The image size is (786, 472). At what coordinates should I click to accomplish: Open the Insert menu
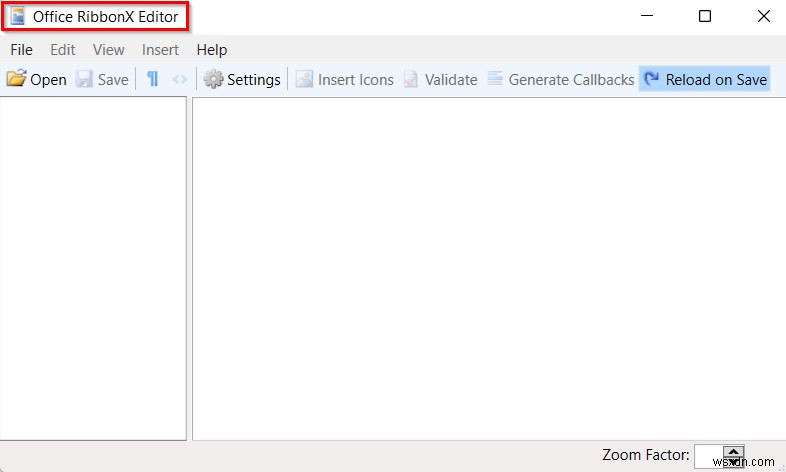(x=160, y=50)
